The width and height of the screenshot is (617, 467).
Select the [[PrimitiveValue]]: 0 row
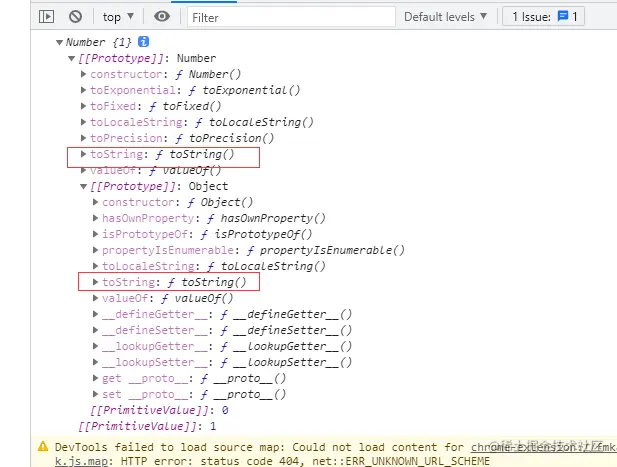pyautogui.click(x=159, y=410)
